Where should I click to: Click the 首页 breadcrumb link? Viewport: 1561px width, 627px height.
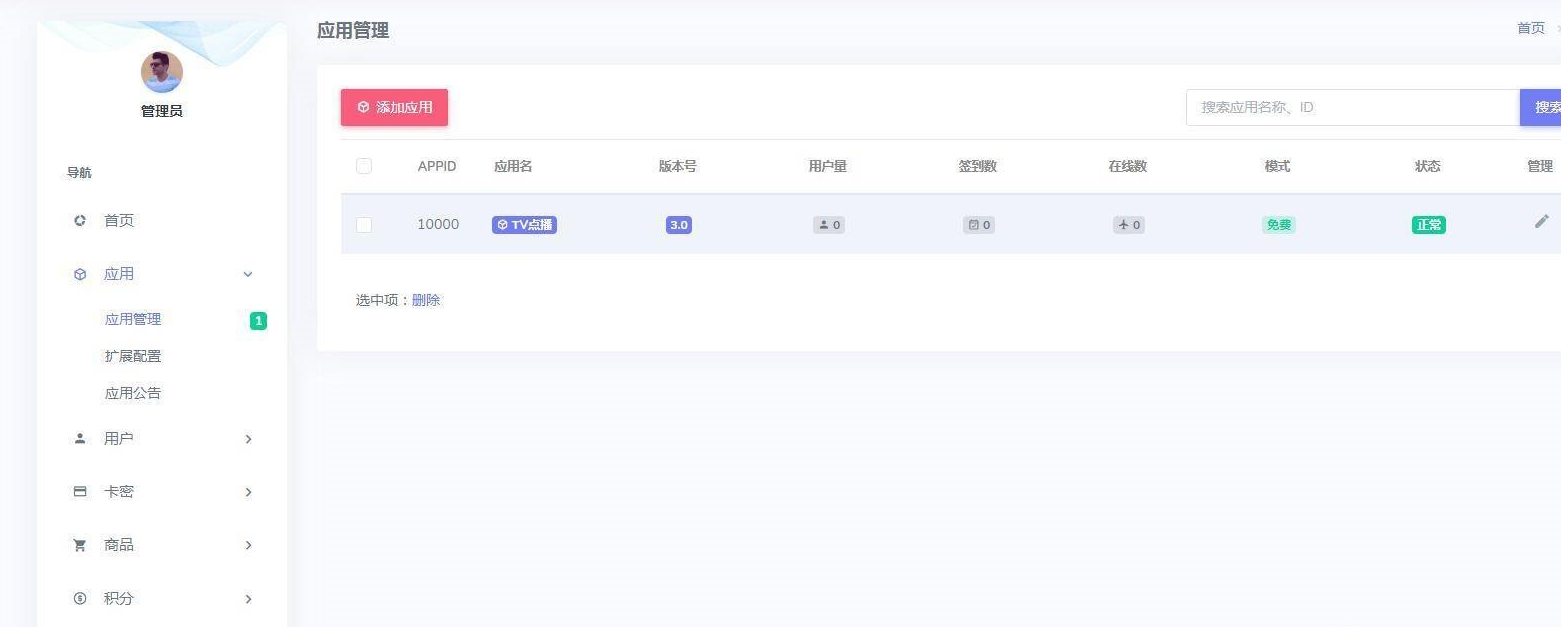[1531, 28]
